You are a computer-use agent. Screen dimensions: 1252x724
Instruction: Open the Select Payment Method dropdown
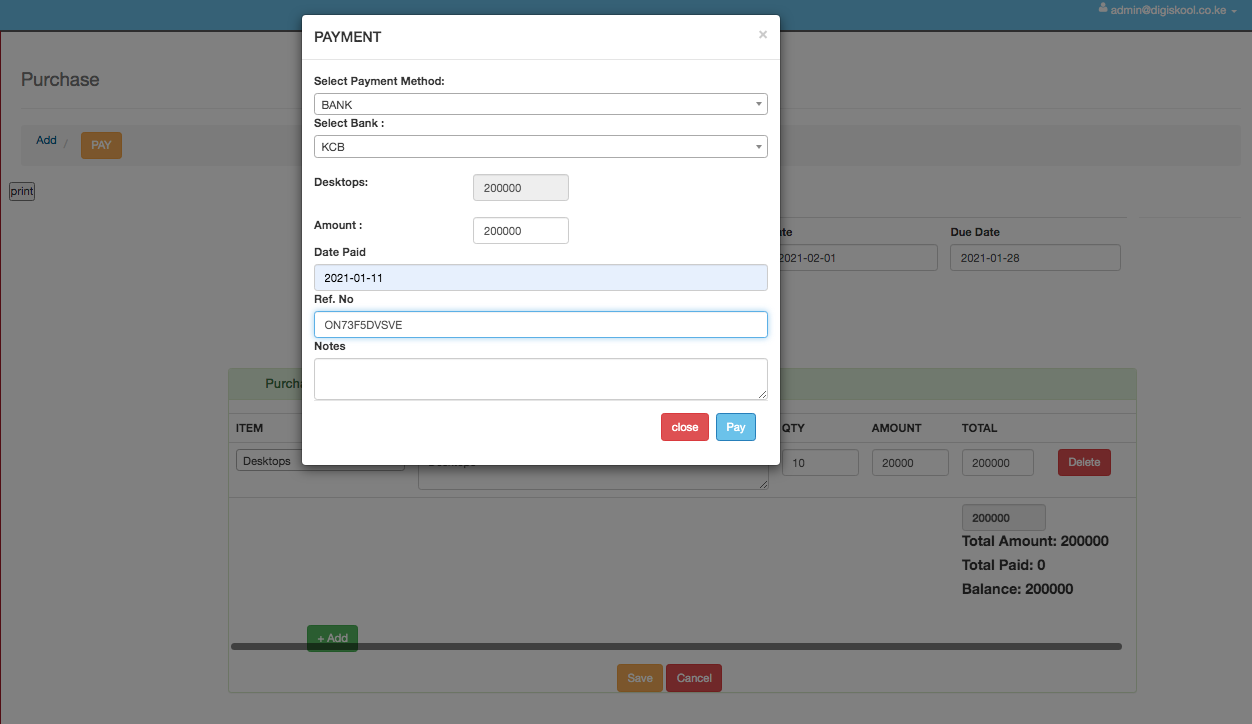540,104
